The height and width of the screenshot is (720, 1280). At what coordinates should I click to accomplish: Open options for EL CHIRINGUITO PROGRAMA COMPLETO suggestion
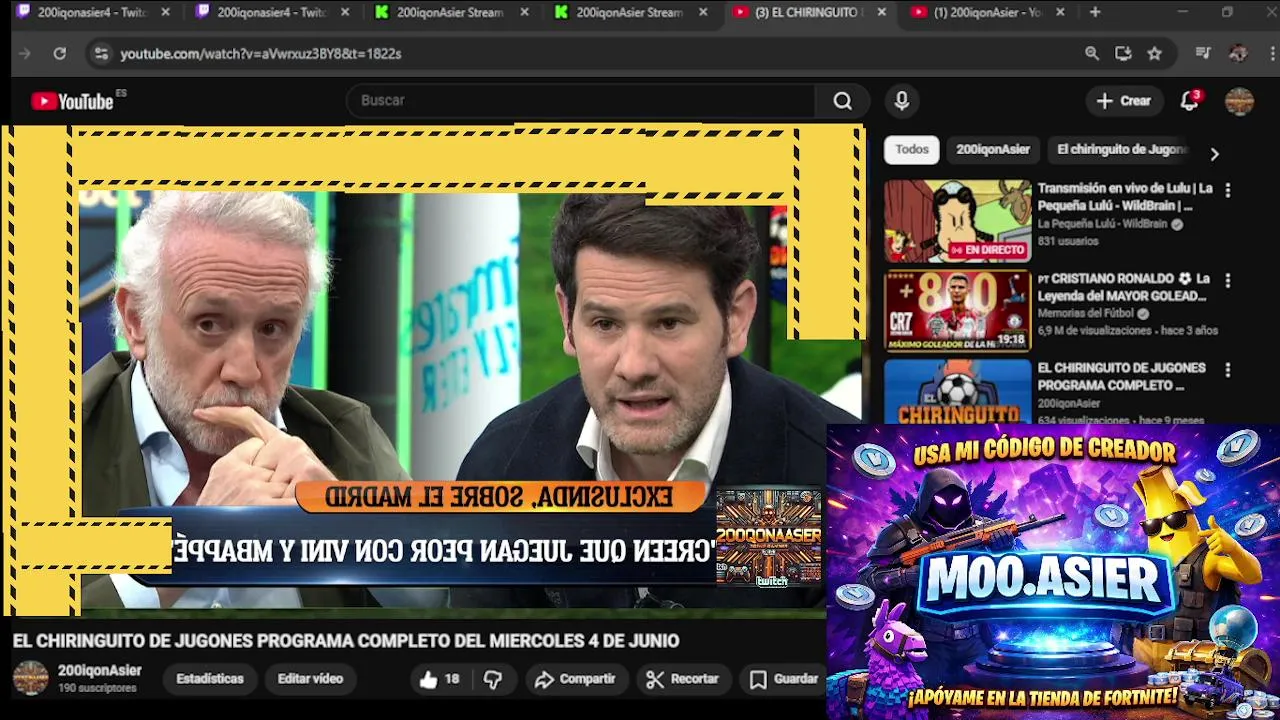coord(1228,370)
